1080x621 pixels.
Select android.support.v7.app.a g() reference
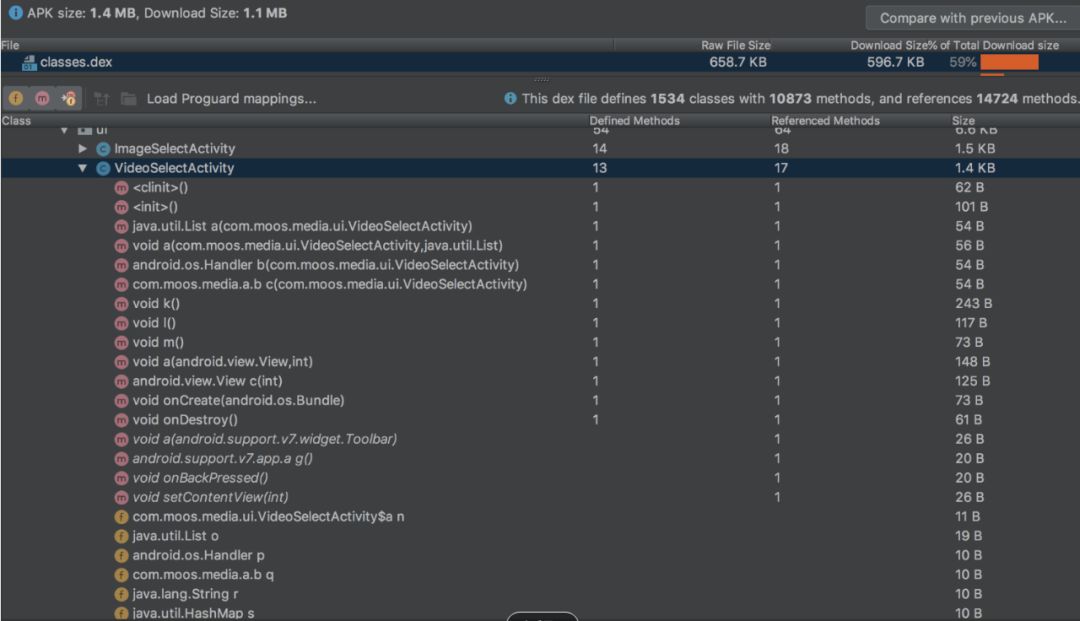[540, 458]
